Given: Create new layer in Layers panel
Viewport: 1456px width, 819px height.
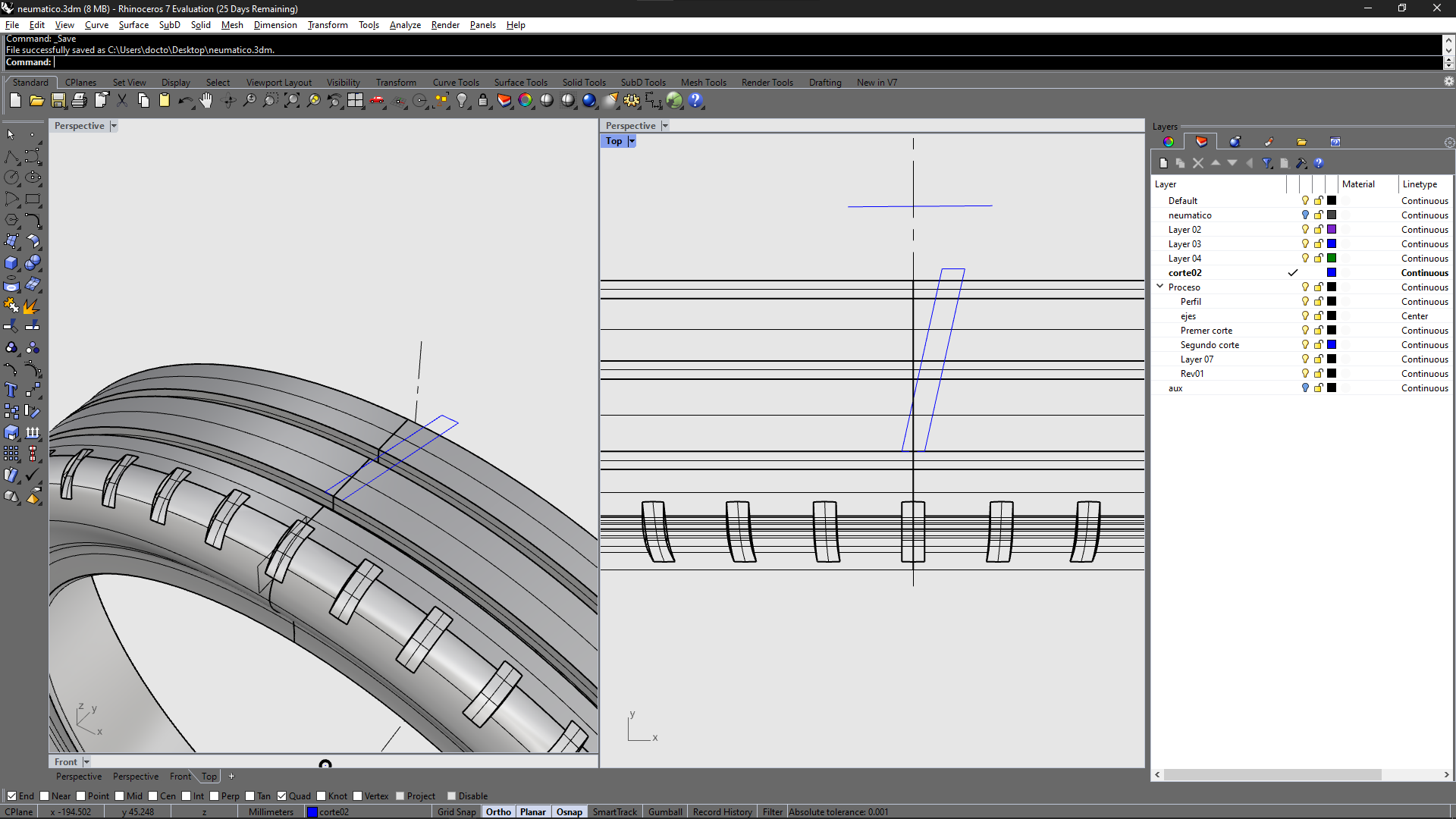Looking at the screenshot, I should coord(1163,163).
